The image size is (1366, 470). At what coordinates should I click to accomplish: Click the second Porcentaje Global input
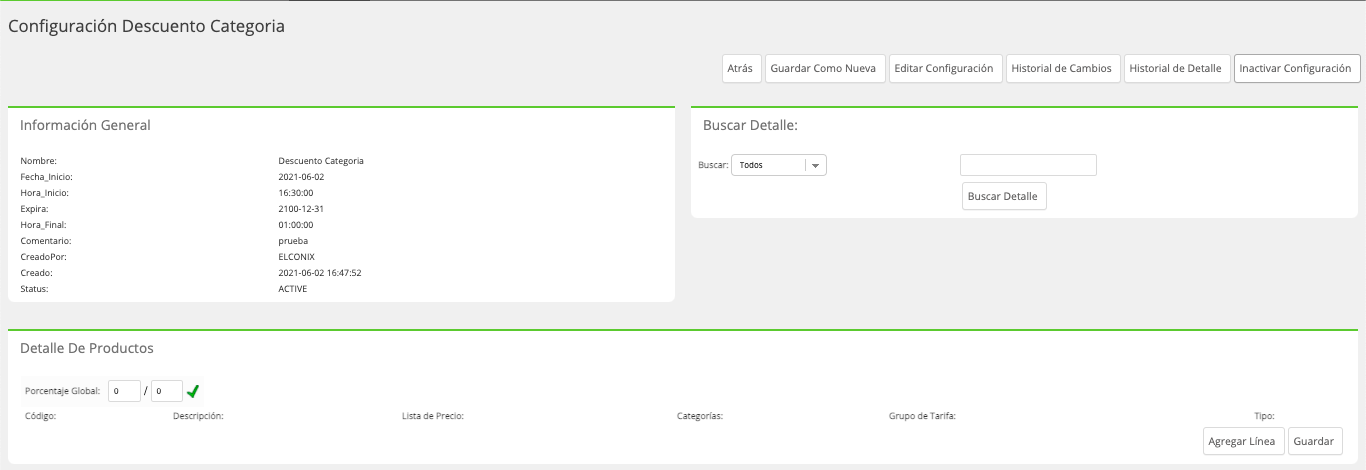166,391
